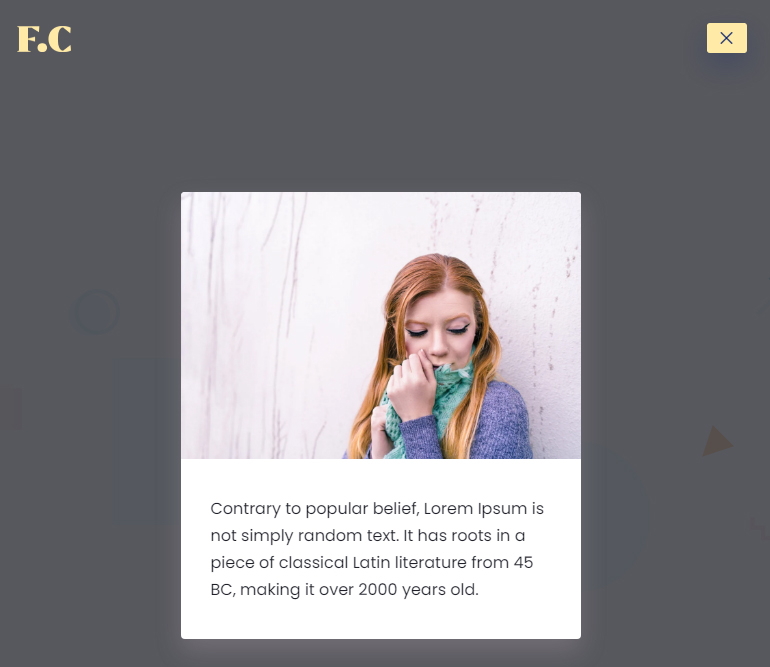Open the woman's photo in the popup
This screenshot has width=770, height=667.
pyautogui.click(x=381, y=325)
